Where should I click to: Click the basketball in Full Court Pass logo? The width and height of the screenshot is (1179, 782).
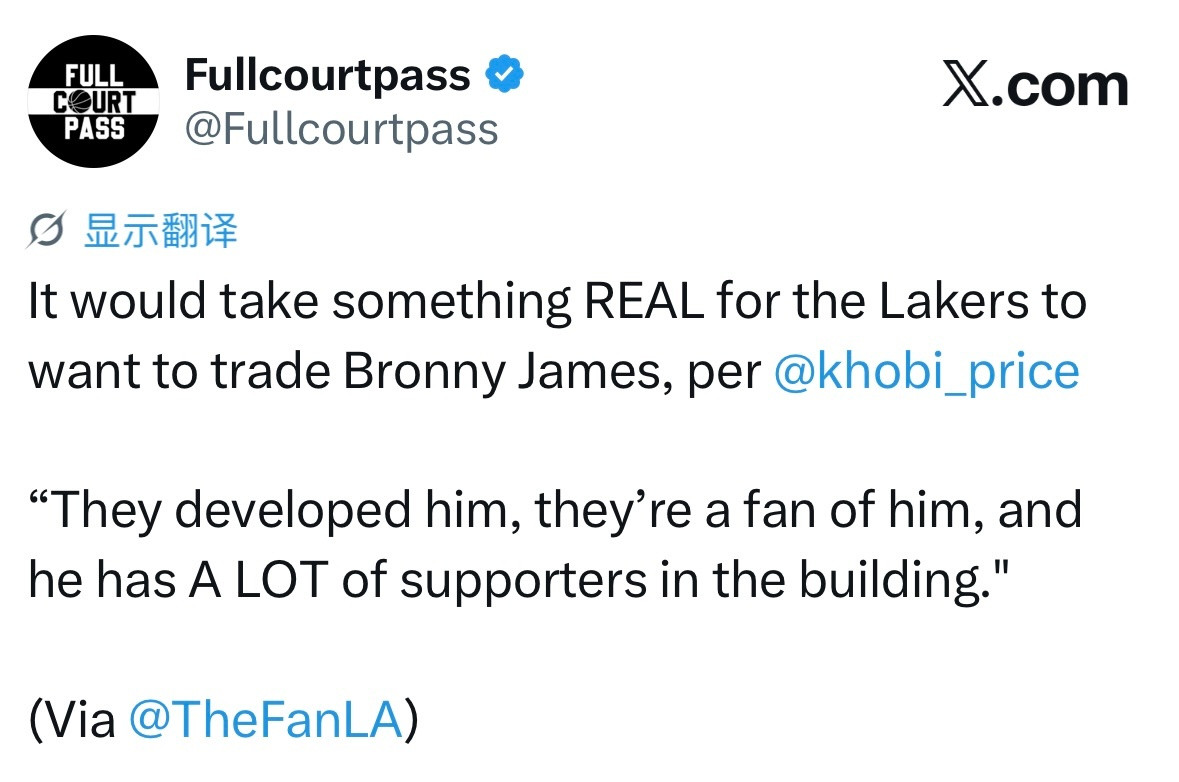coord(80,102)
